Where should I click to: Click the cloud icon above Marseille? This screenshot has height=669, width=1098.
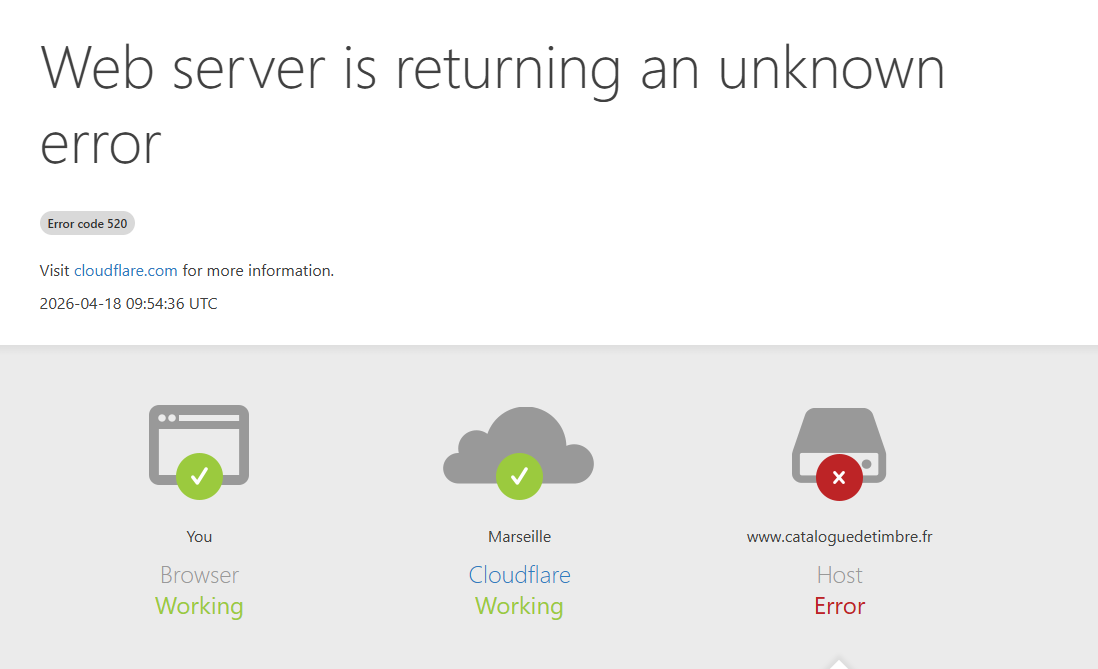[x=519, y=452]
